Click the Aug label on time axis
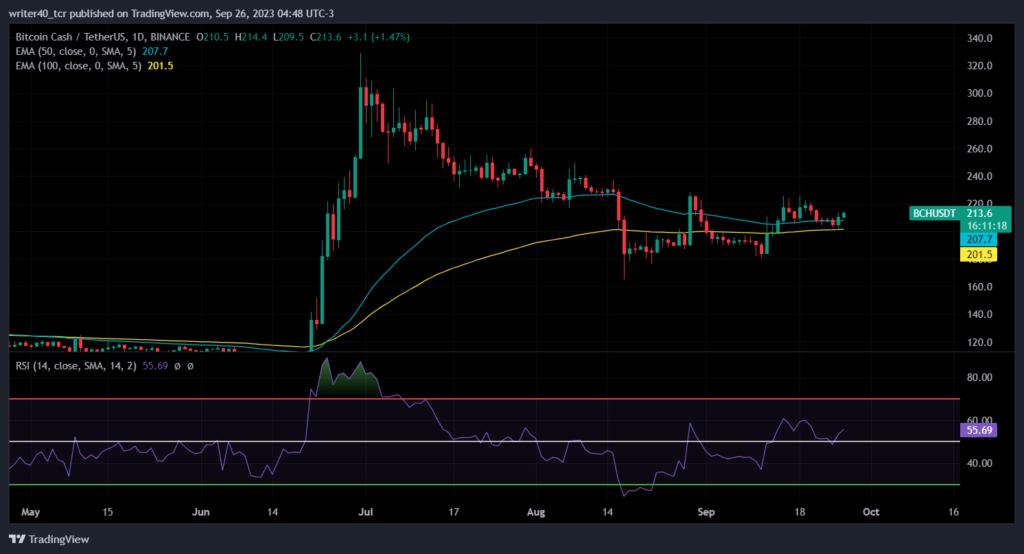This screenshot has width=1024, height=554. (x=536, y=512)
